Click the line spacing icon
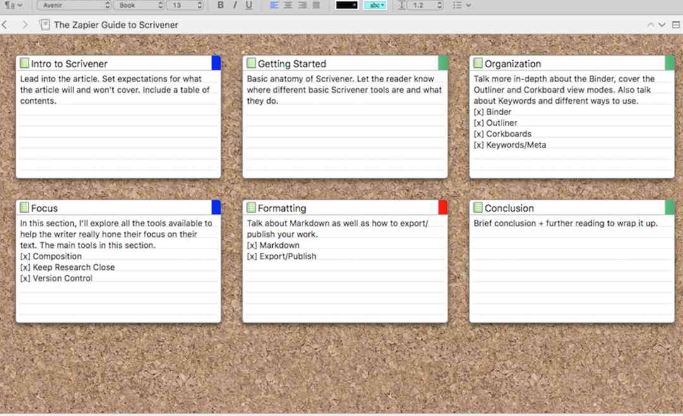The image size is (683, 416). (x=402, y=5)
